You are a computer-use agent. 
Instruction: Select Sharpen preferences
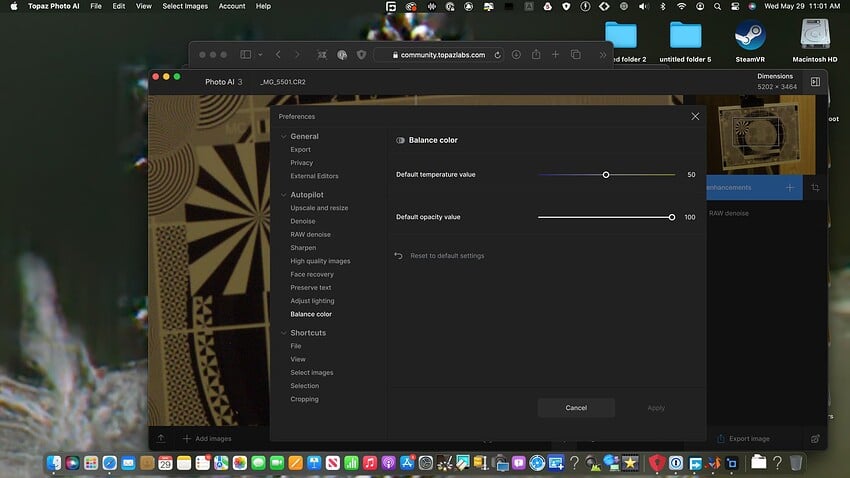[x=303, y=248]
